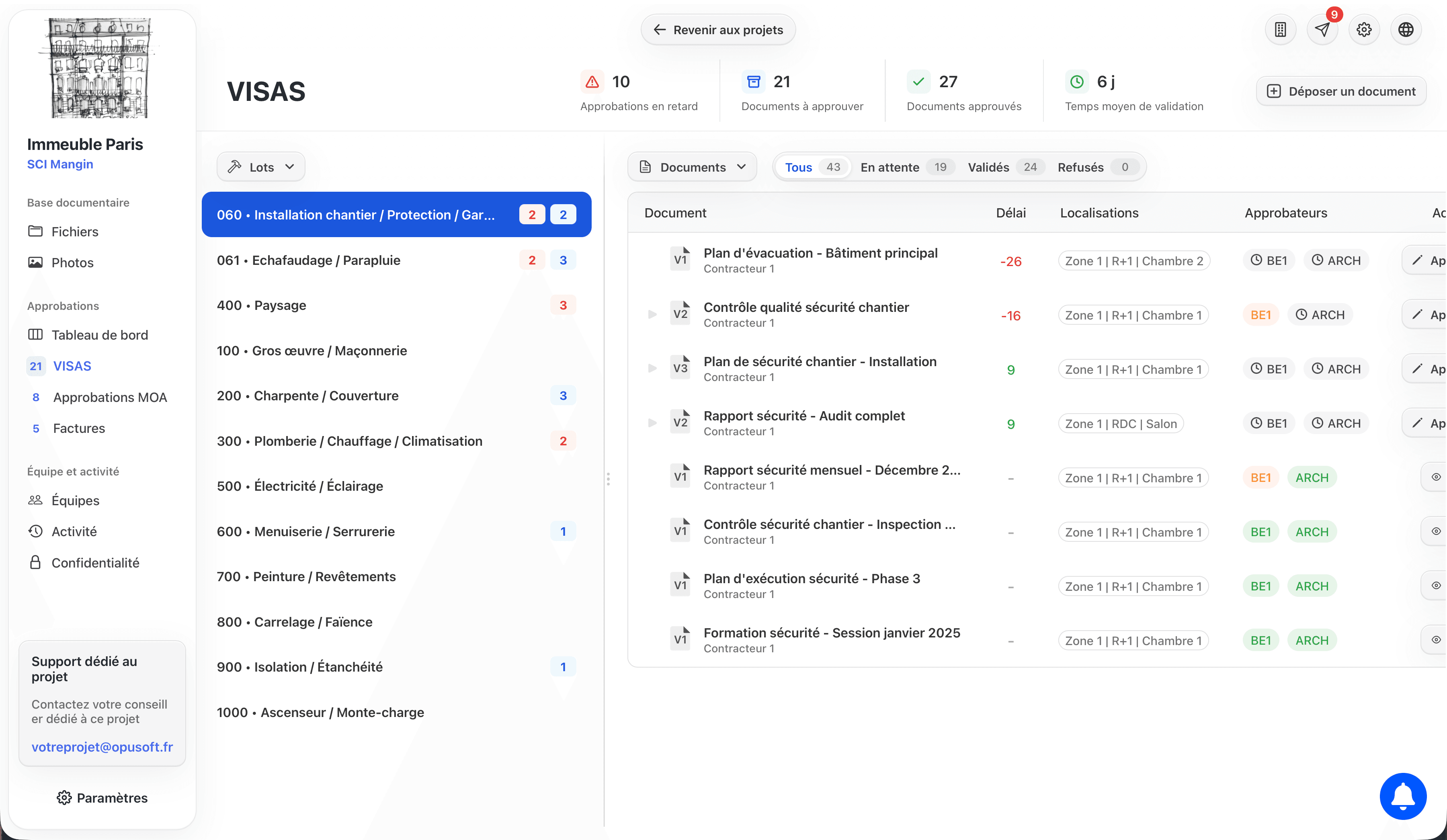Click eye icon for Rapport sécurité mensuel row
This screenshot has width=1447, height=840.
tap(1435, 477)
